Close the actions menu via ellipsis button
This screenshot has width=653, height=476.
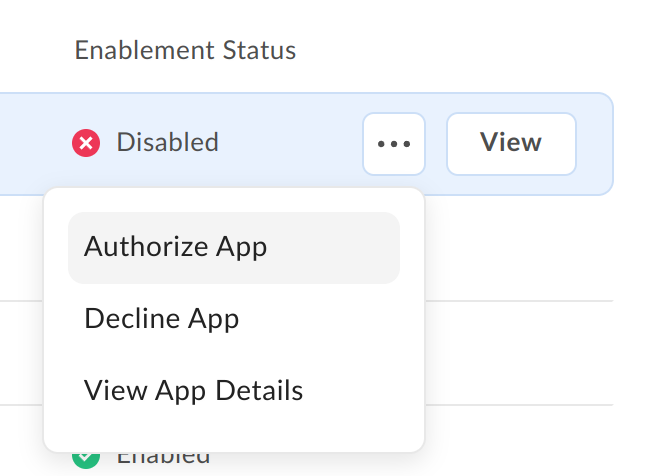click(x=394, y=144)
